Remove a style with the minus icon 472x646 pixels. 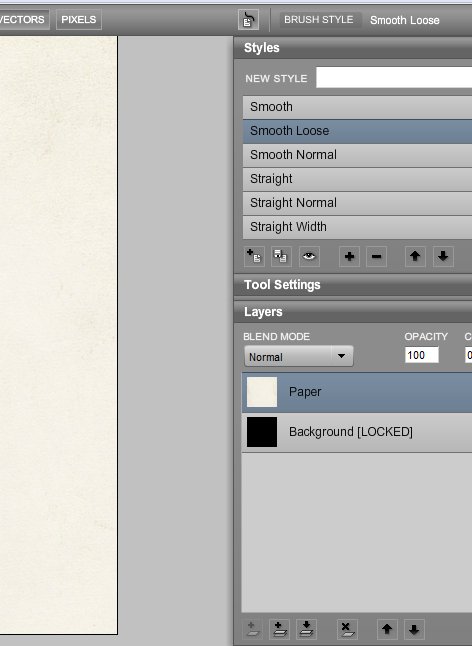point(376,256)
